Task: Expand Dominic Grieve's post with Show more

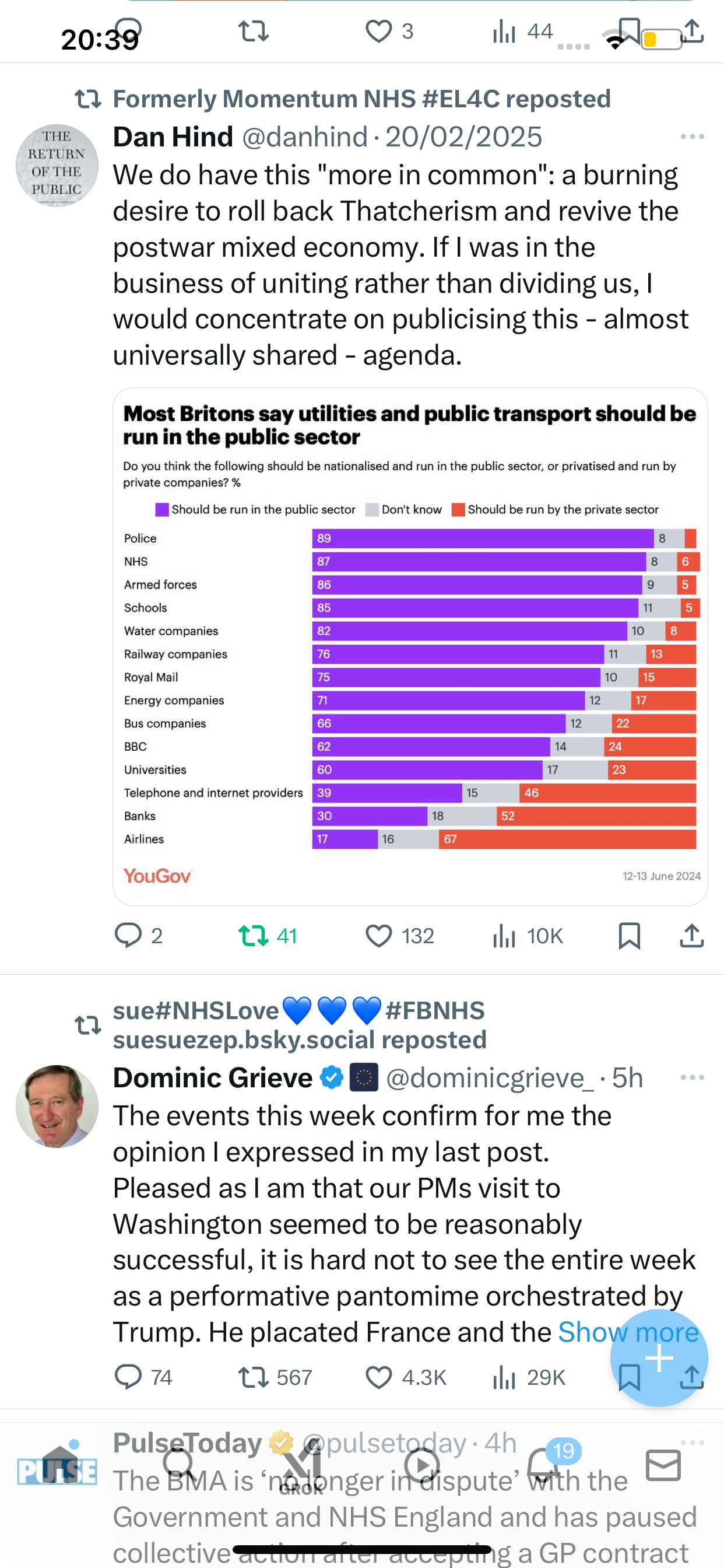Action: [628, 1332]
